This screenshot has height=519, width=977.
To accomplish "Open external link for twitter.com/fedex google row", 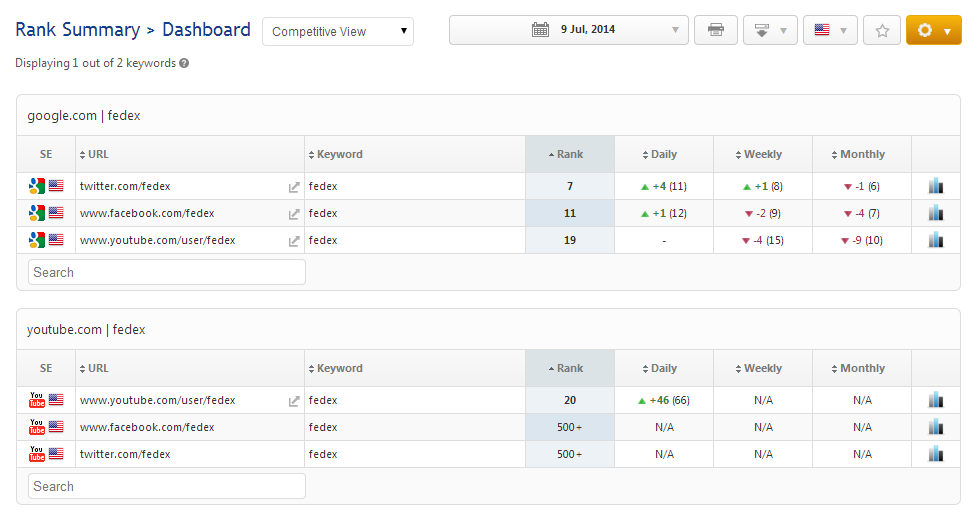I will 294,187.
